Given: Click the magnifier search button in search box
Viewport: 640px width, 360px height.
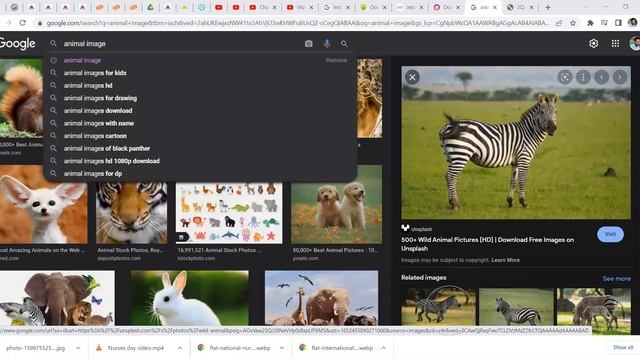Looking at the screenshot, I should click(344, 44).
